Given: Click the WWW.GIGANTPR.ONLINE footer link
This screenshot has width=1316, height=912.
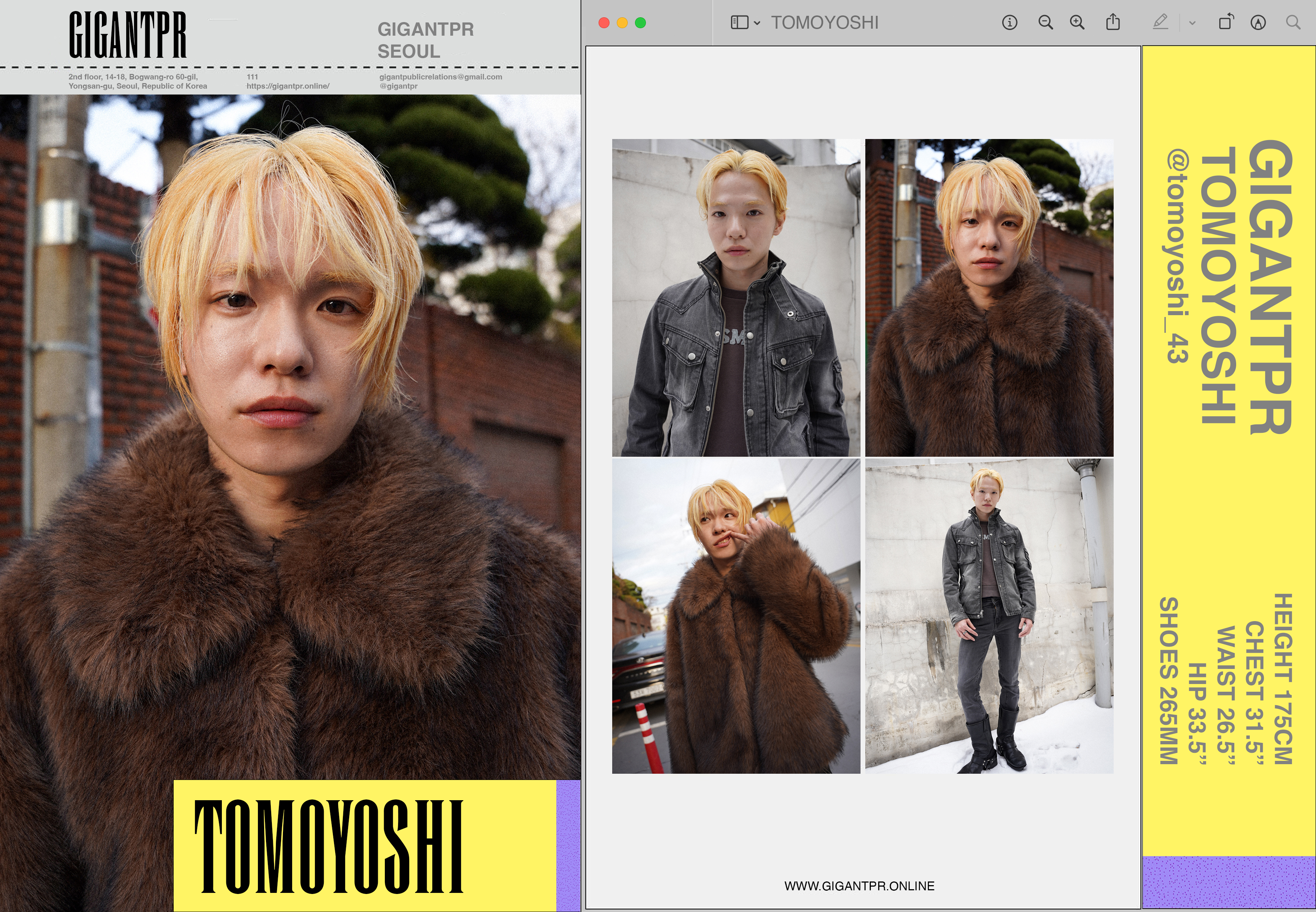Looking at the screenshot, I should (x=859, y=886).
